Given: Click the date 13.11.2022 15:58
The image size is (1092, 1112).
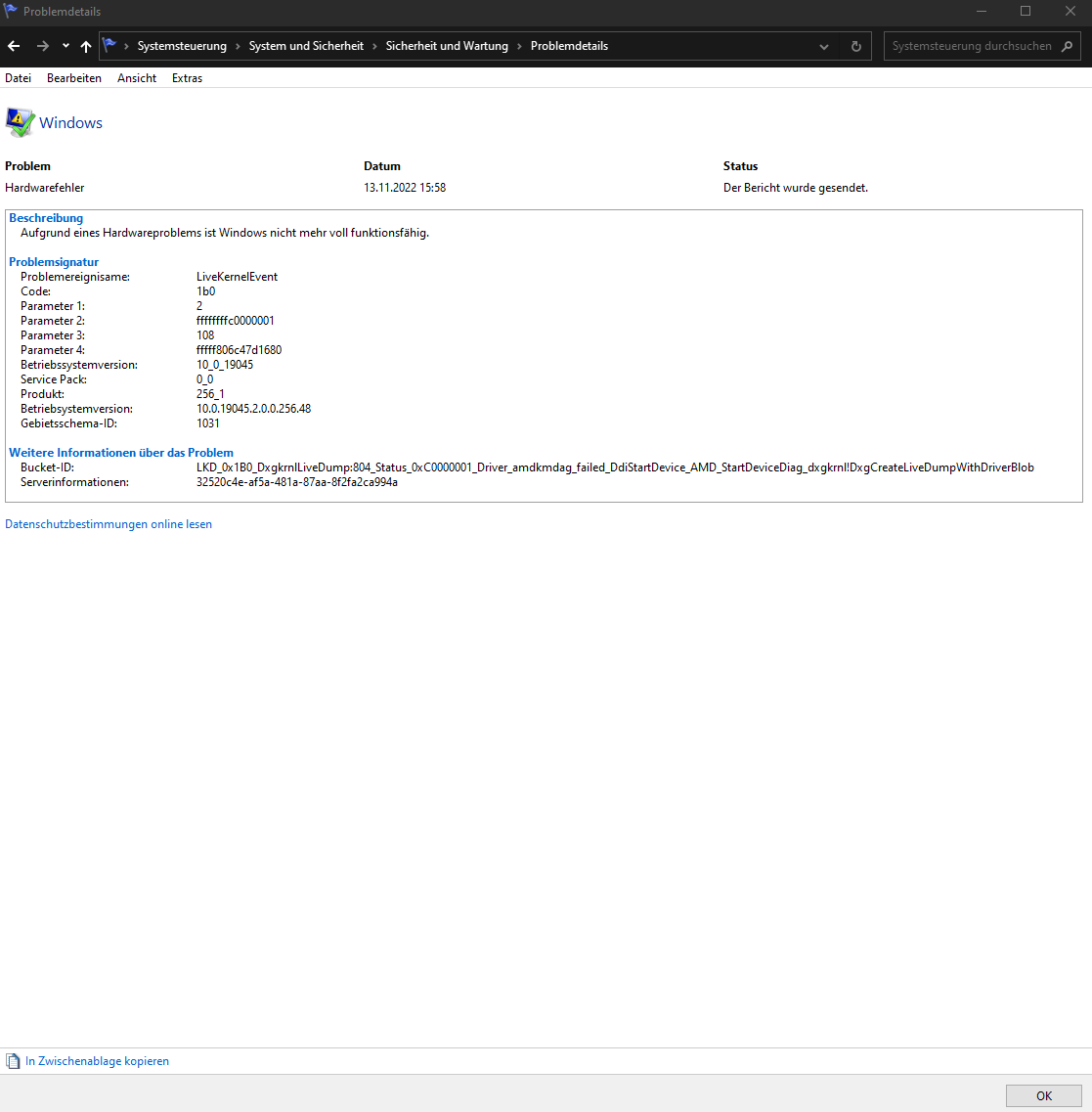Looking at the screenshot, I should [x=405, y=188].
